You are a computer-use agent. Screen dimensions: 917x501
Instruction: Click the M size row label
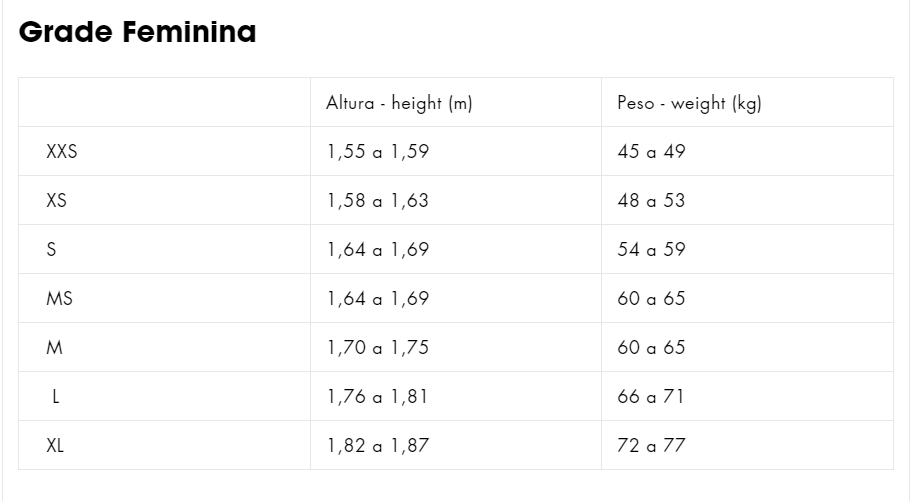click(x=54, y=348)
